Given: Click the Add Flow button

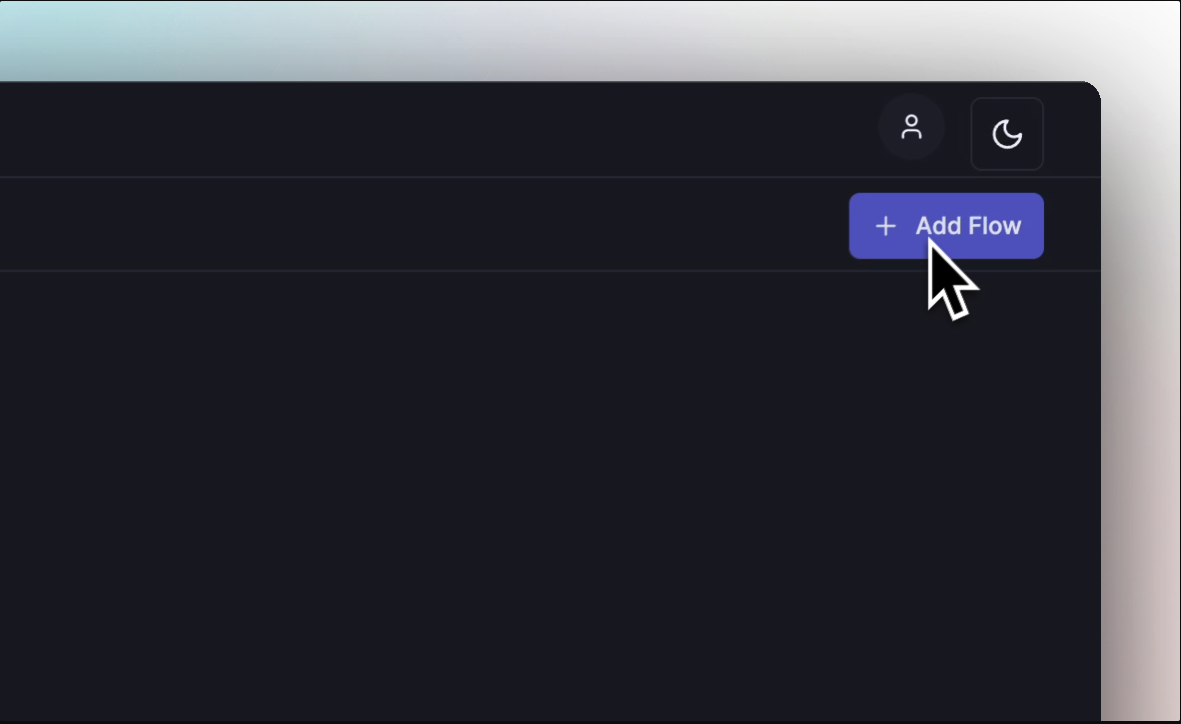Looking at the screenshot, I should click(x=946, y=226).
